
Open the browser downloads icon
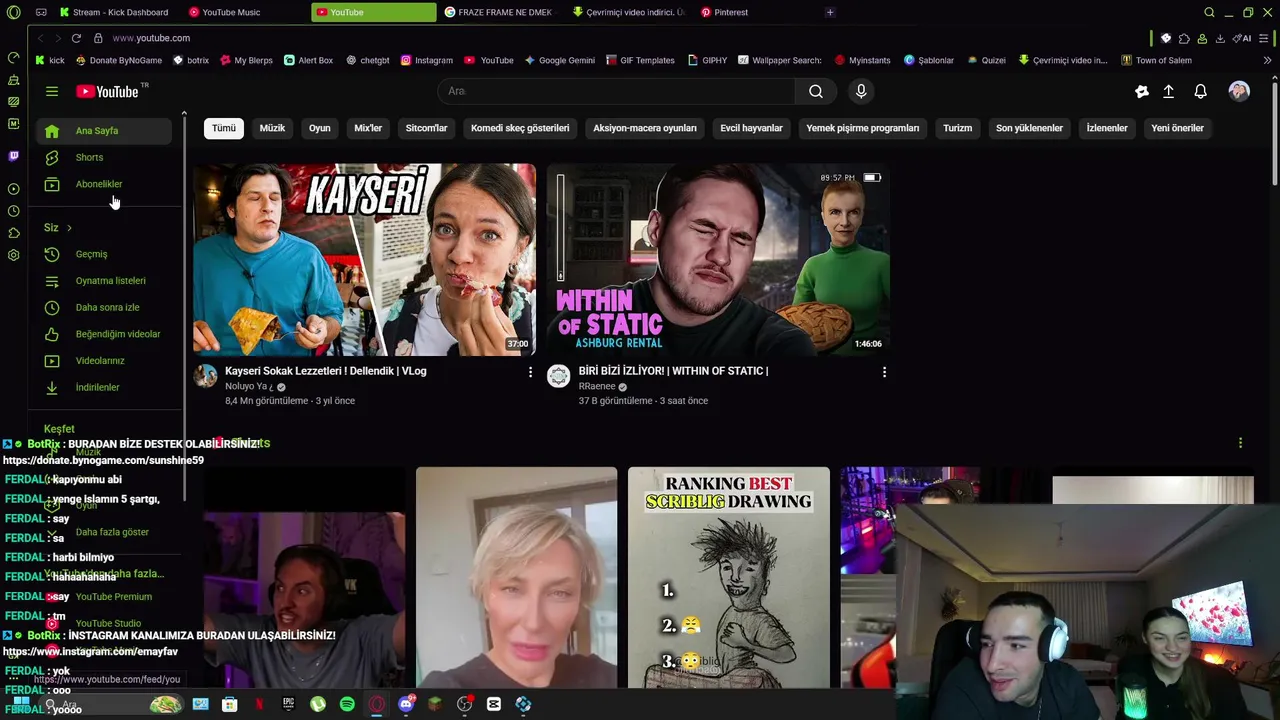tap(1220, 38)
